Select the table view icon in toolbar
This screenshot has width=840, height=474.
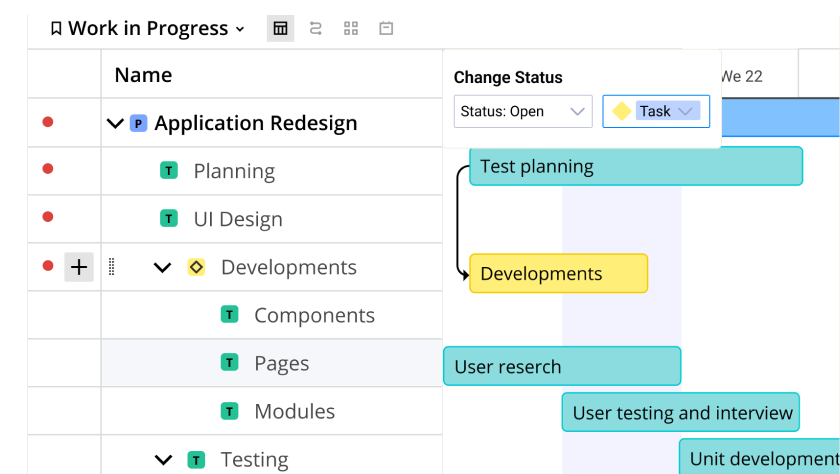coord(280,29)
